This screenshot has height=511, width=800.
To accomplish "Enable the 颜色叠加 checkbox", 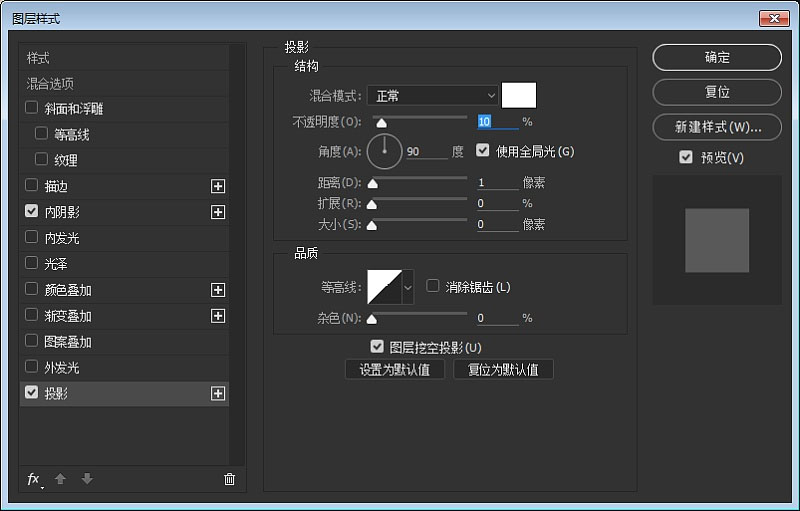I will [32, 289].
